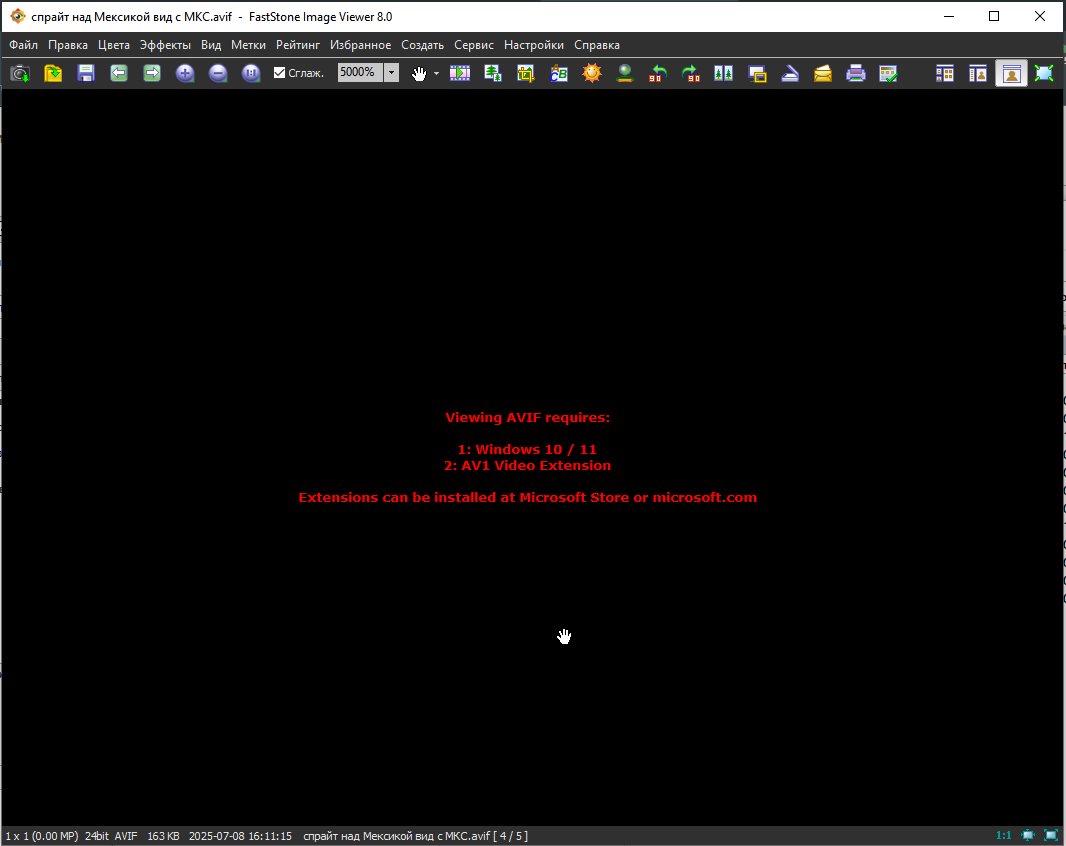Viewport: 1066px width, 846px height.
Task: Open the Цвета menu
Action: (x=114, y=45)
